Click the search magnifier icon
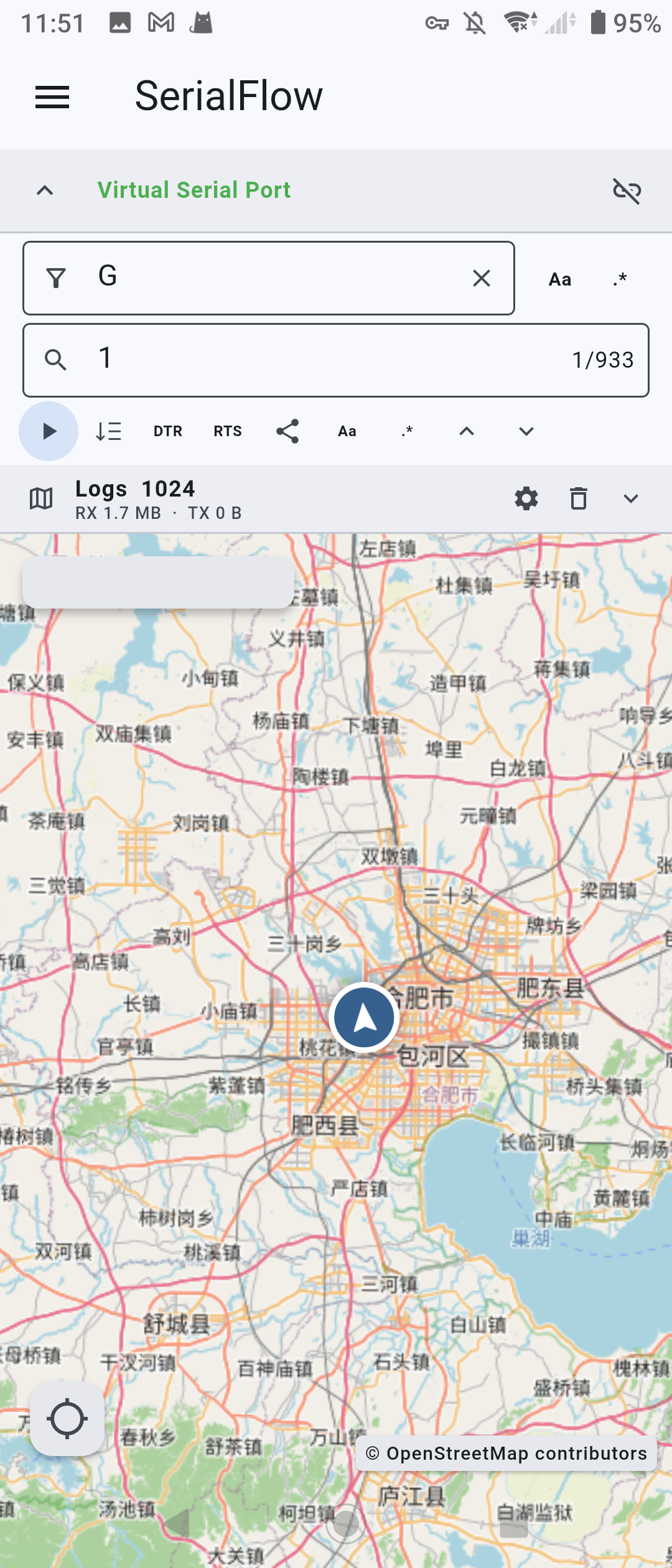 click(x=56, y=360)
